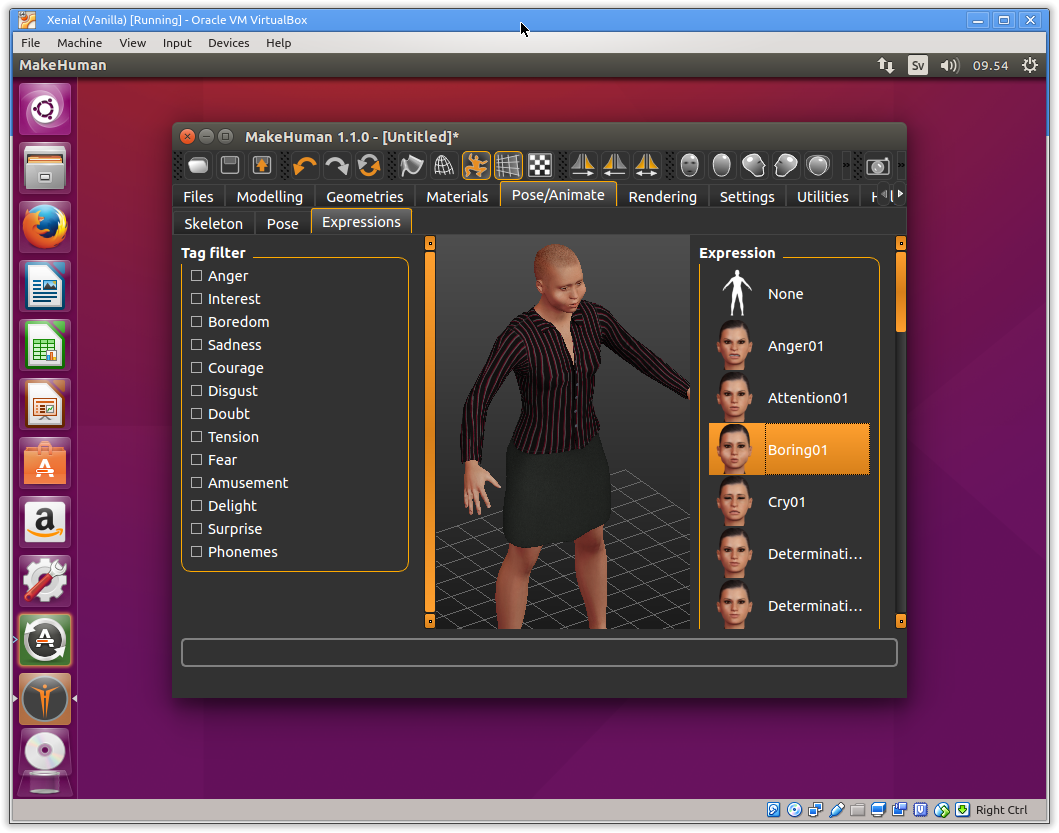Click the camera screenshot icon

(x=878, y=165)
